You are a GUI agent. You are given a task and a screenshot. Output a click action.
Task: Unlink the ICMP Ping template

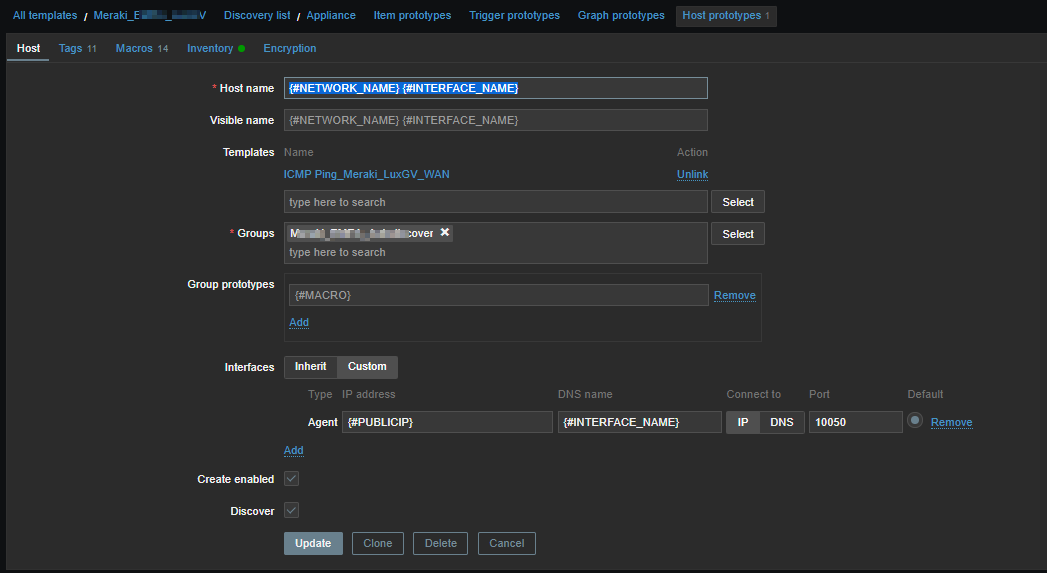[x=692, y=174]
